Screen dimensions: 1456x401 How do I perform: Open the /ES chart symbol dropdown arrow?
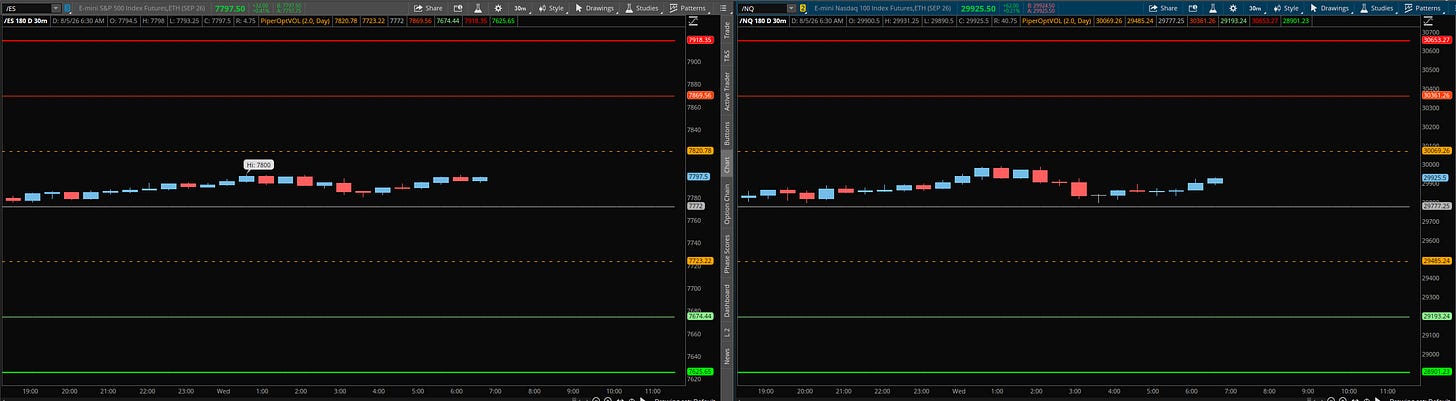pos(55,8)
